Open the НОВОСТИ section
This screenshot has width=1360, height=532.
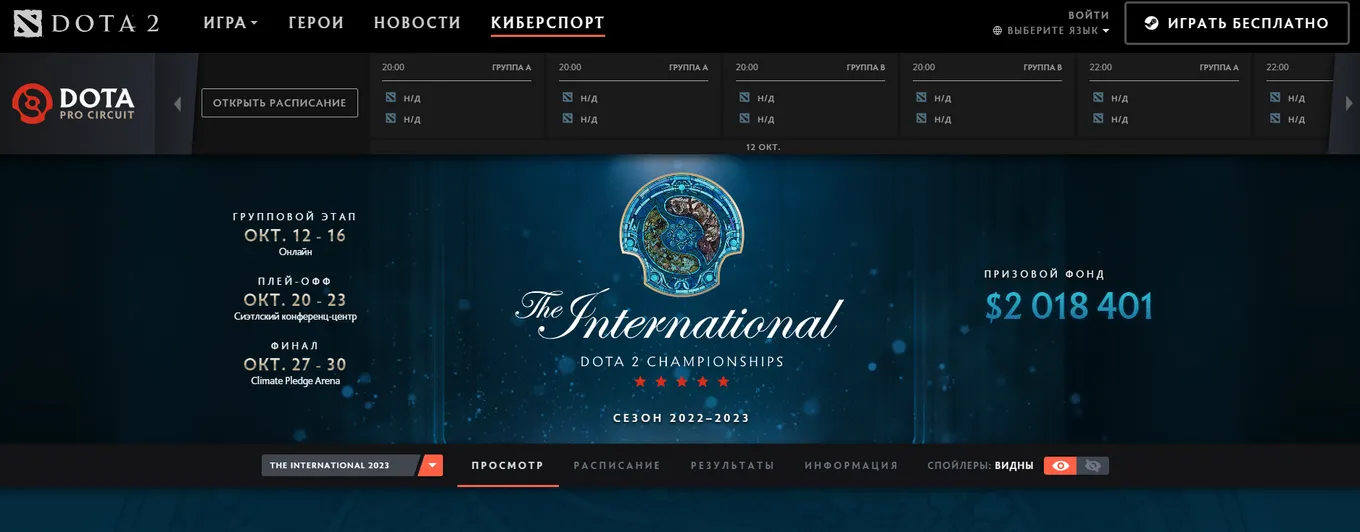pyautogui.click(x=417, y=23)
